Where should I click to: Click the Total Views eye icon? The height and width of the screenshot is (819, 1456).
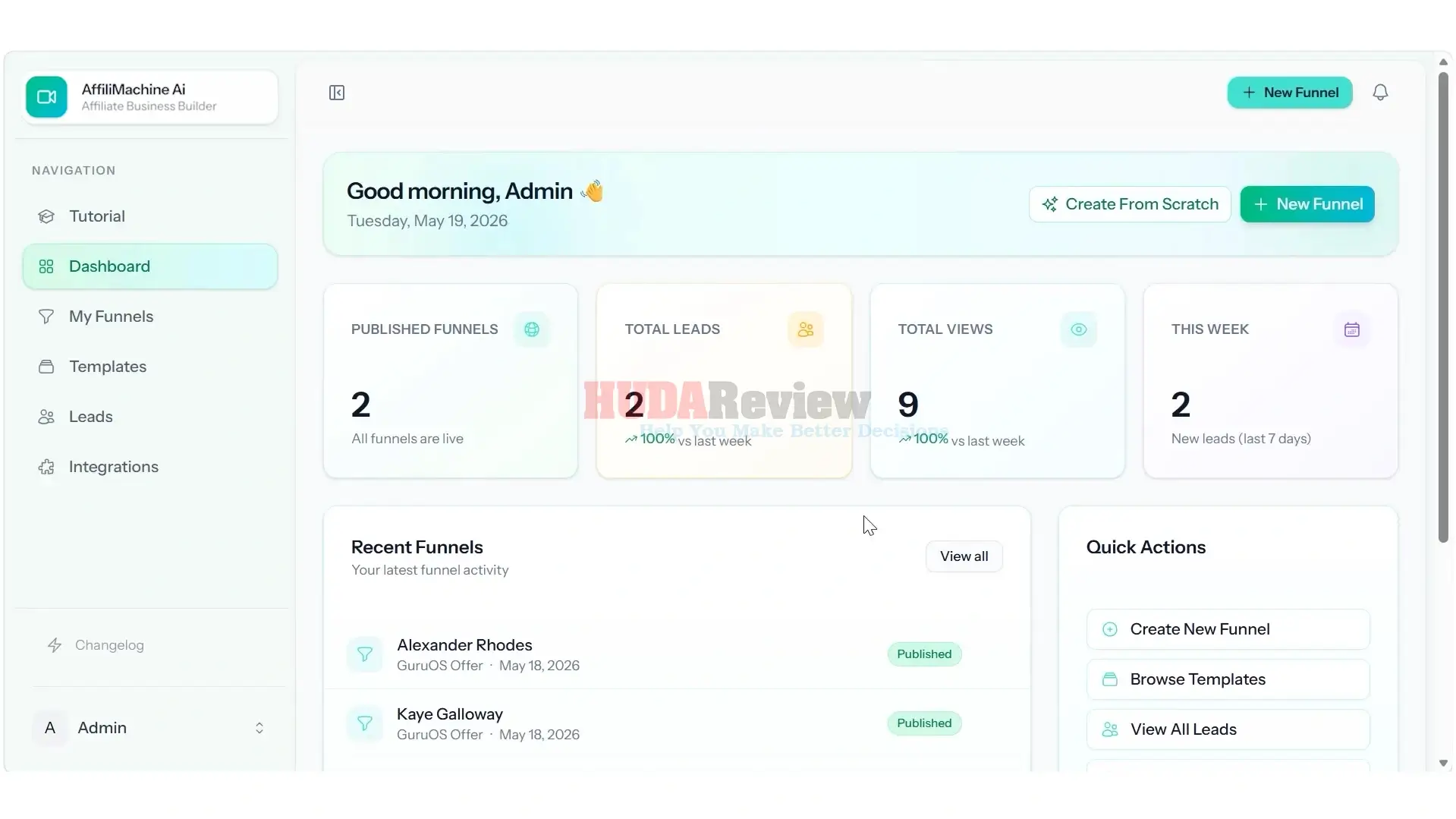coord(1079,329)
